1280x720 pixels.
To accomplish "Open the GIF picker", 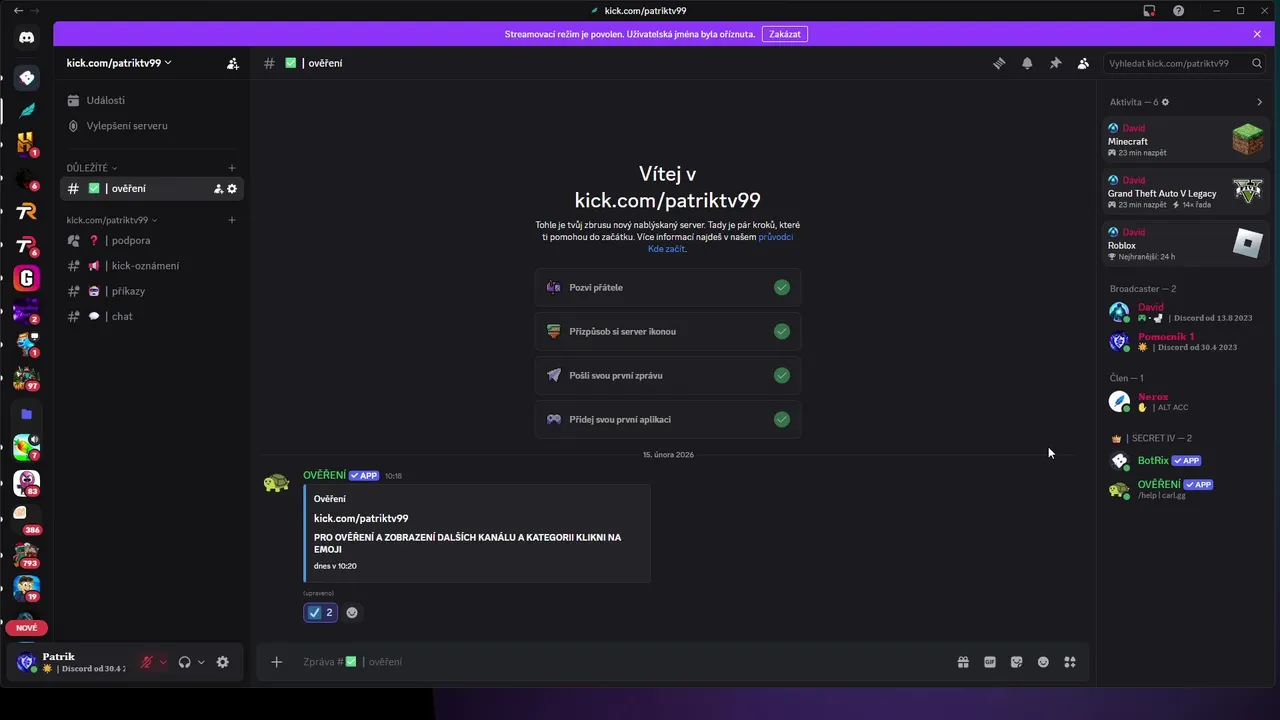I will (x=990, y=662).
